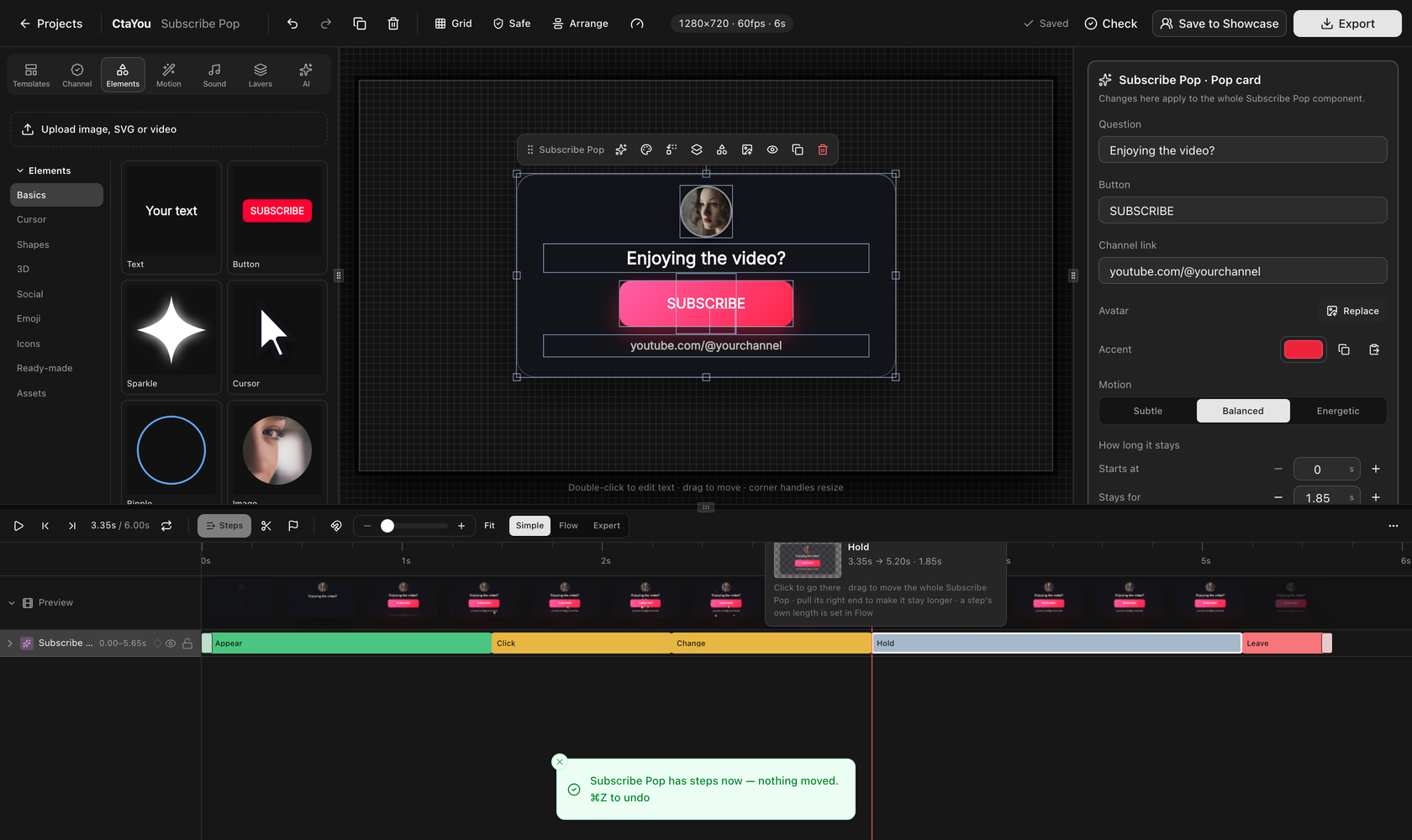Select the Ready-made category
This screenshot has width=1412, height=840.
point(56,368)
